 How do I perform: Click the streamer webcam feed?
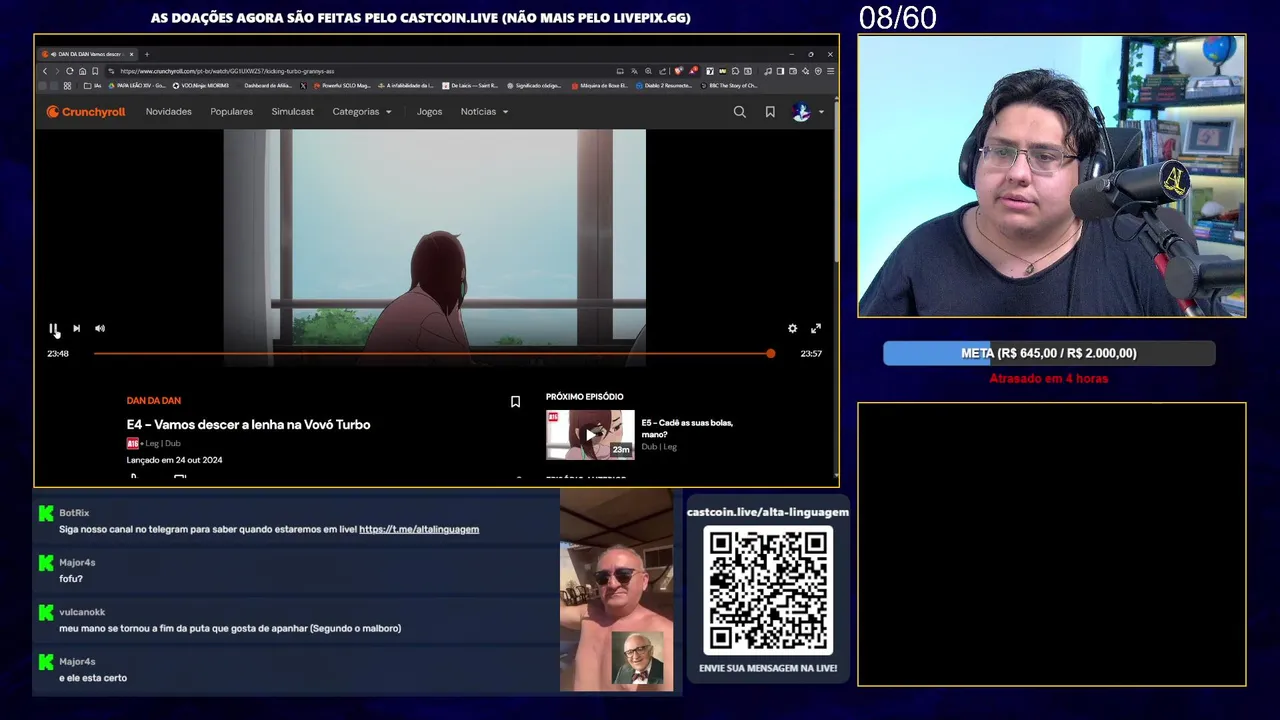[x=1052, y=176]
